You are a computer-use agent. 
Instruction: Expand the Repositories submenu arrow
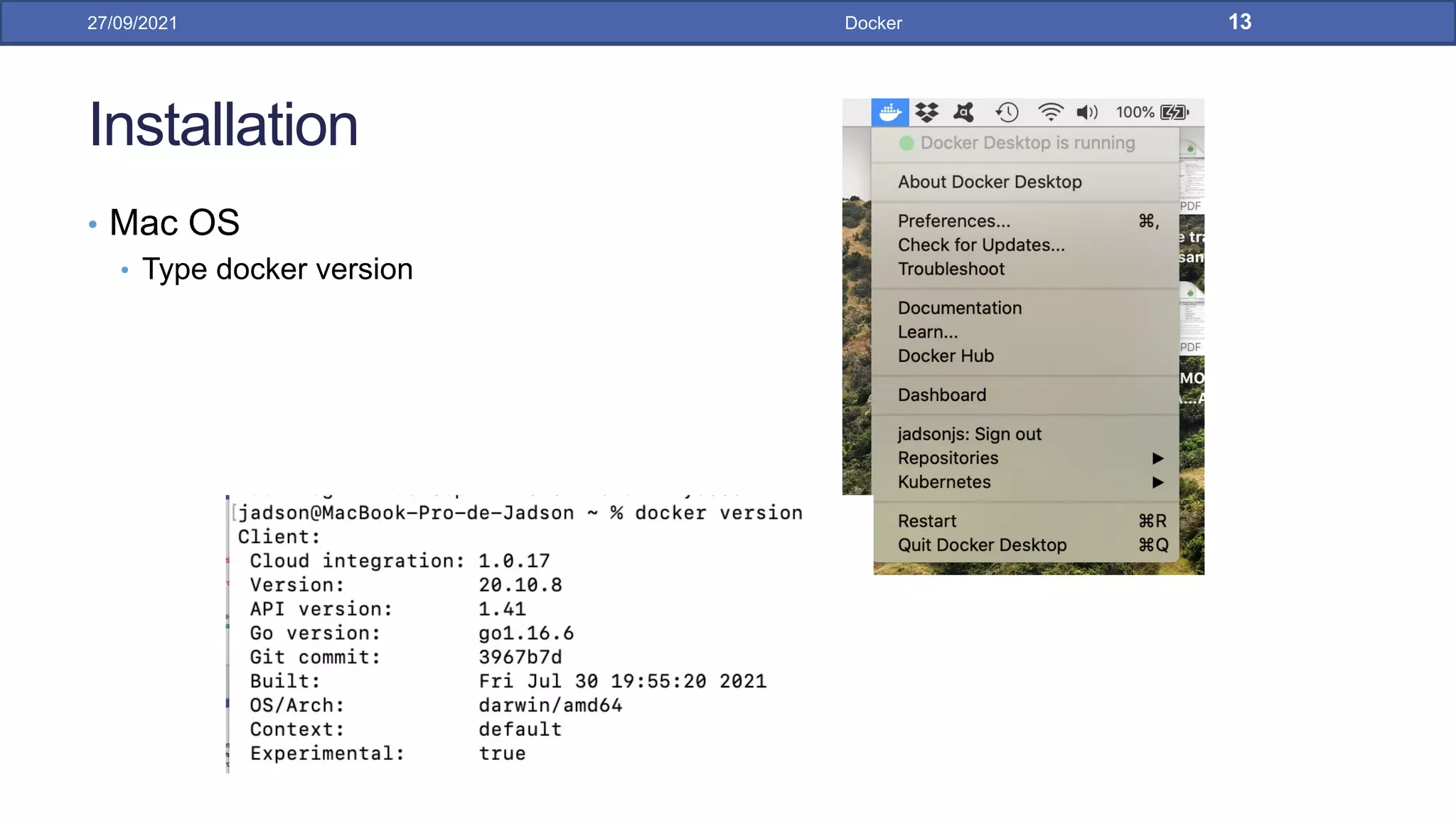[x=1157, y=459]
